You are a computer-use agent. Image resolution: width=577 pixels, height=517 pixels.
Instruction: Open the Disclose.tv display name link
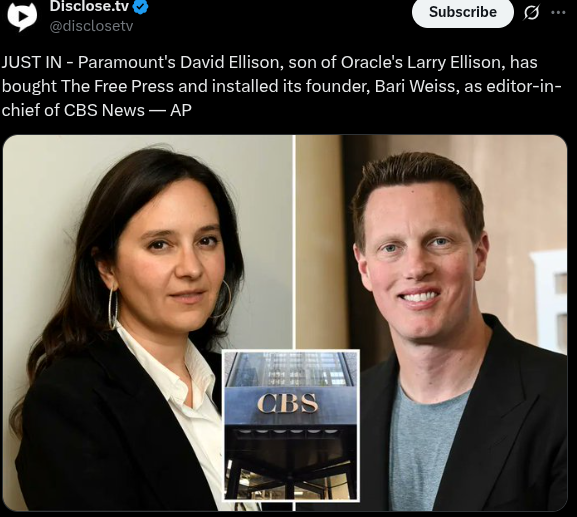pos(89,6)
